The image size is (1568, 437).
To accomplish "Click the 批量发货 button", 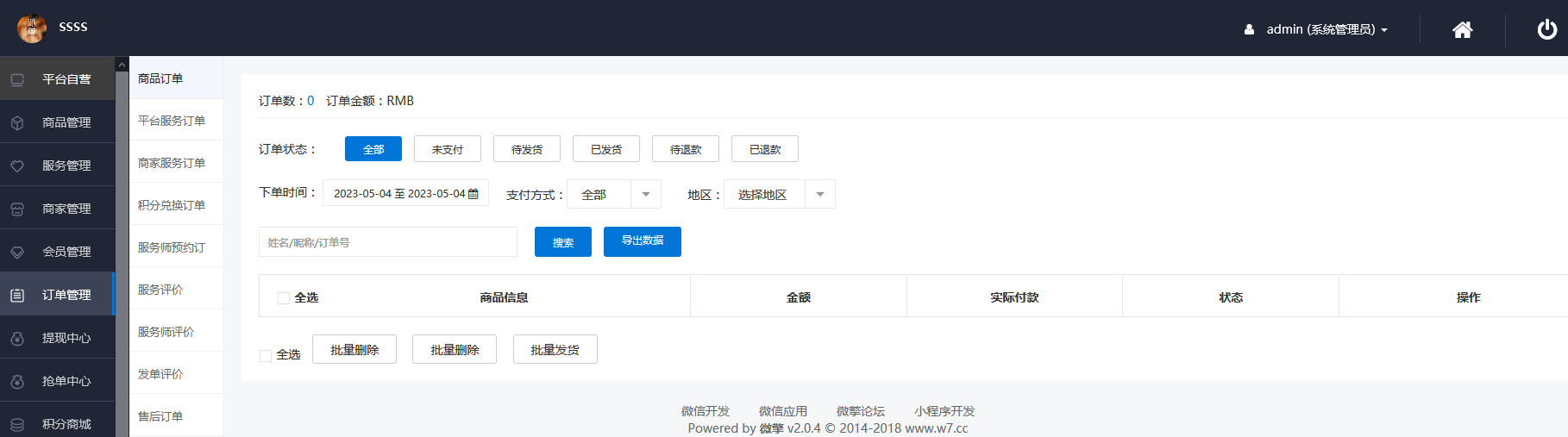I will coord(555,349).
